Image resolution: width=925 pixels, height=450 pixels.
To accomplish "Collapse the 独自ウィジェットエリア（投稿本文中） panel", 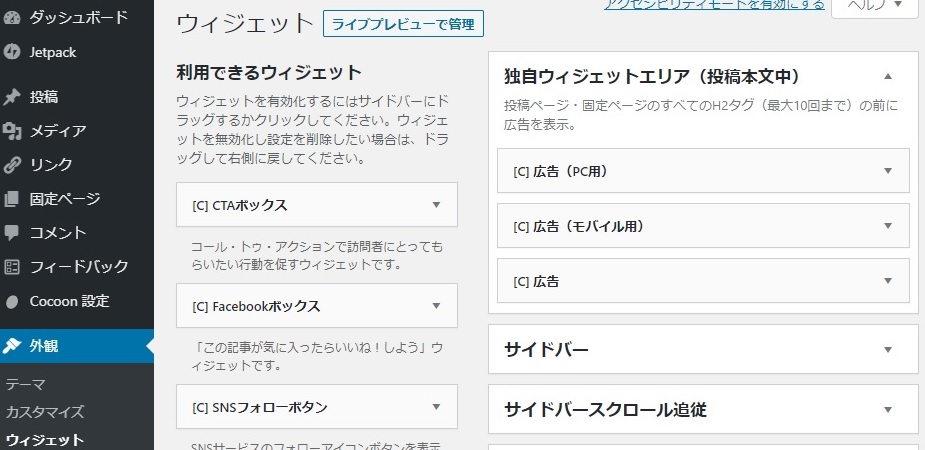I will click(887, 77).
